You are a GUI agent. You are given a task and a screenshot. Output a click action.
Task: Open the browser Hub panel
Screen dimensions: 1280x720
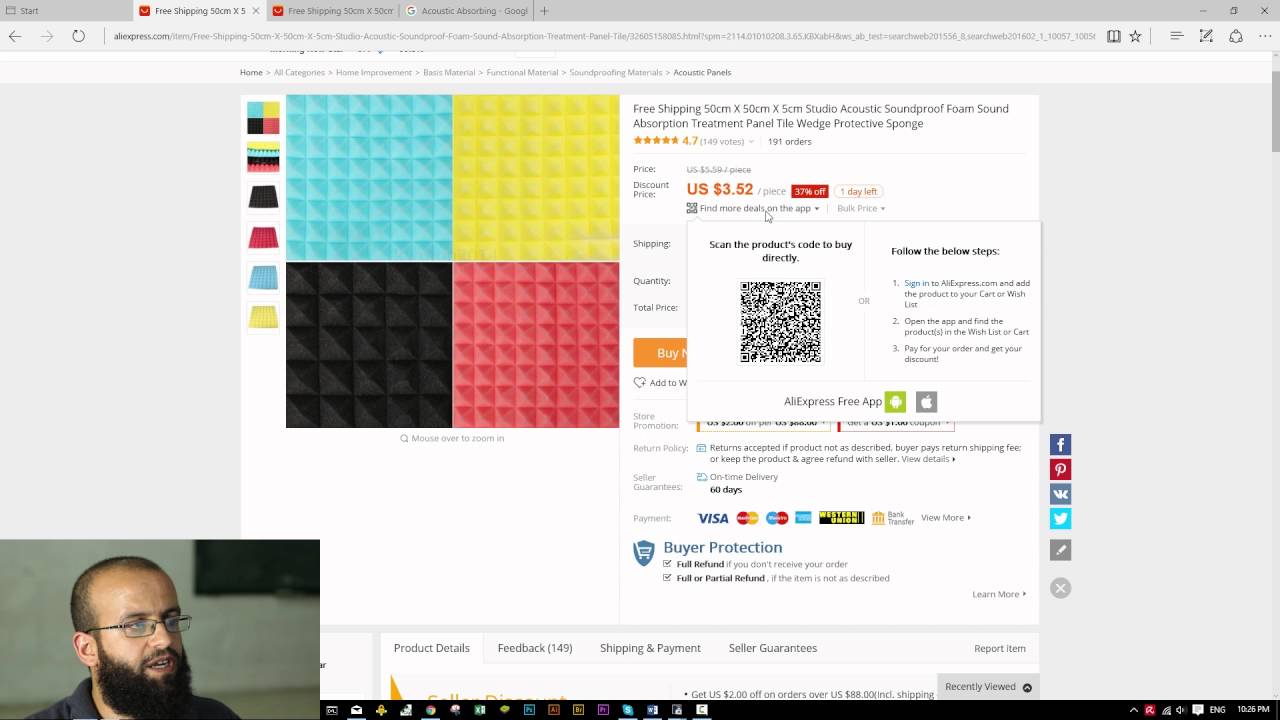click(1177, 36)
